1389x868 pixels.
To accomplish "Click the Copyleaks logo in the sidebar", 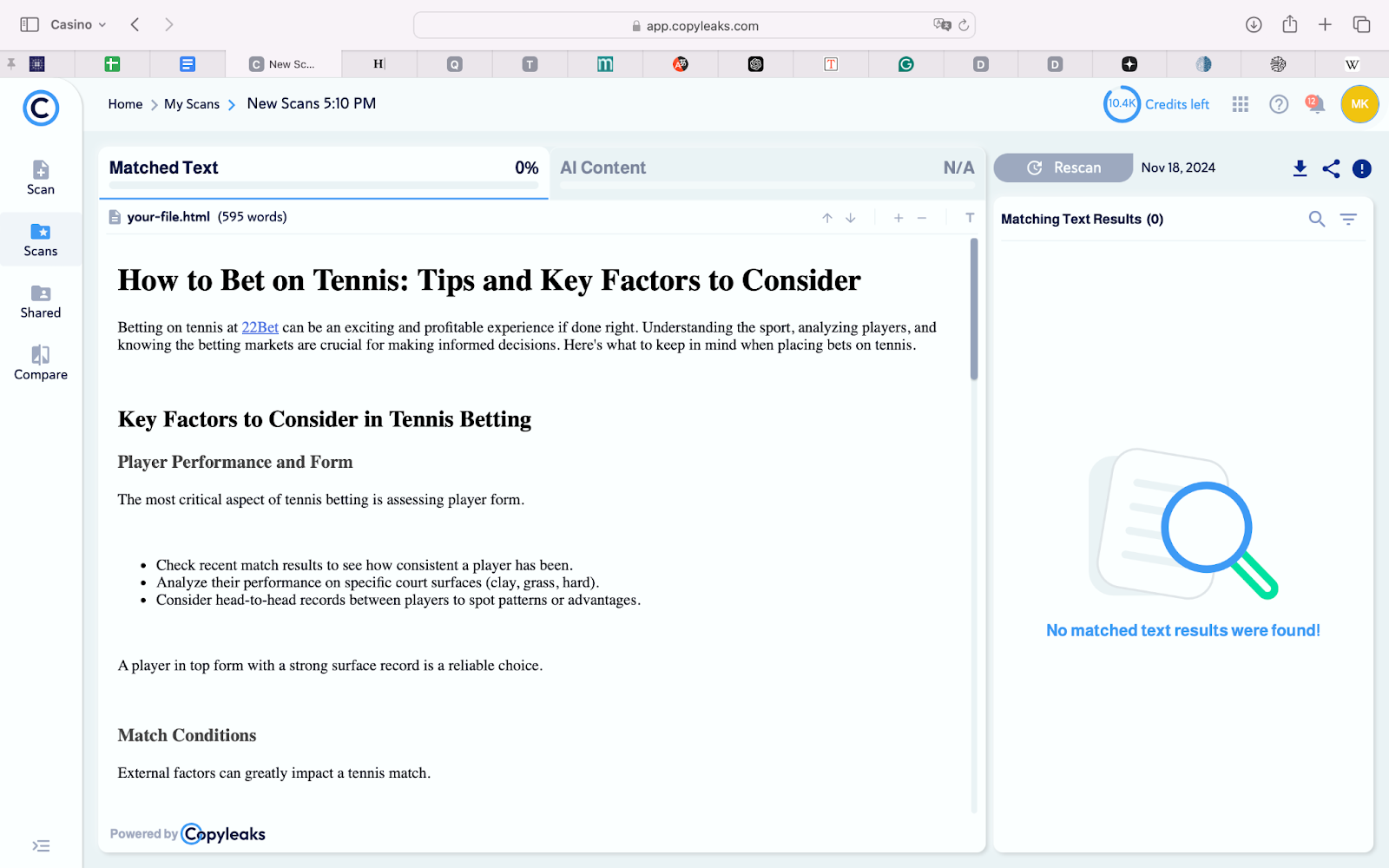I will (41, 108).
